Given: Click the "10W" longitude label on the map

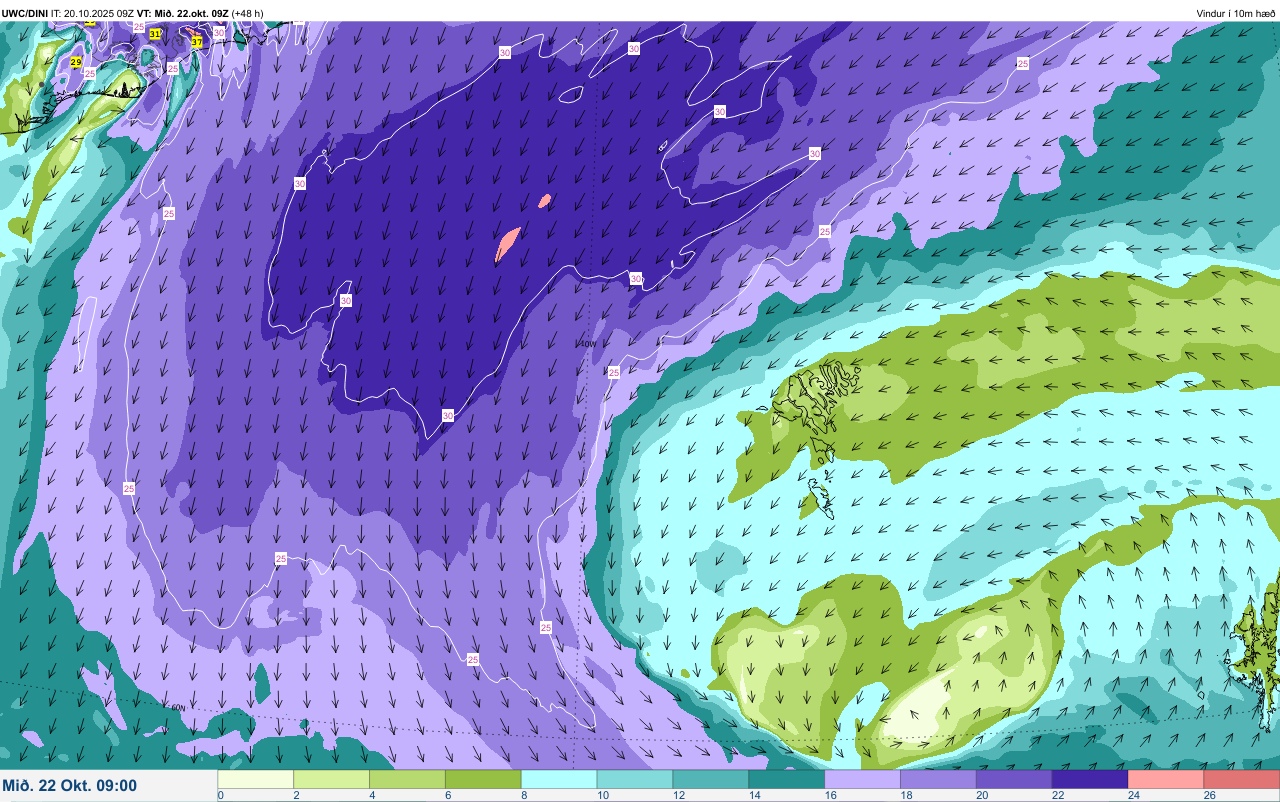Looking at the screenshot, I should pos(587,344).
